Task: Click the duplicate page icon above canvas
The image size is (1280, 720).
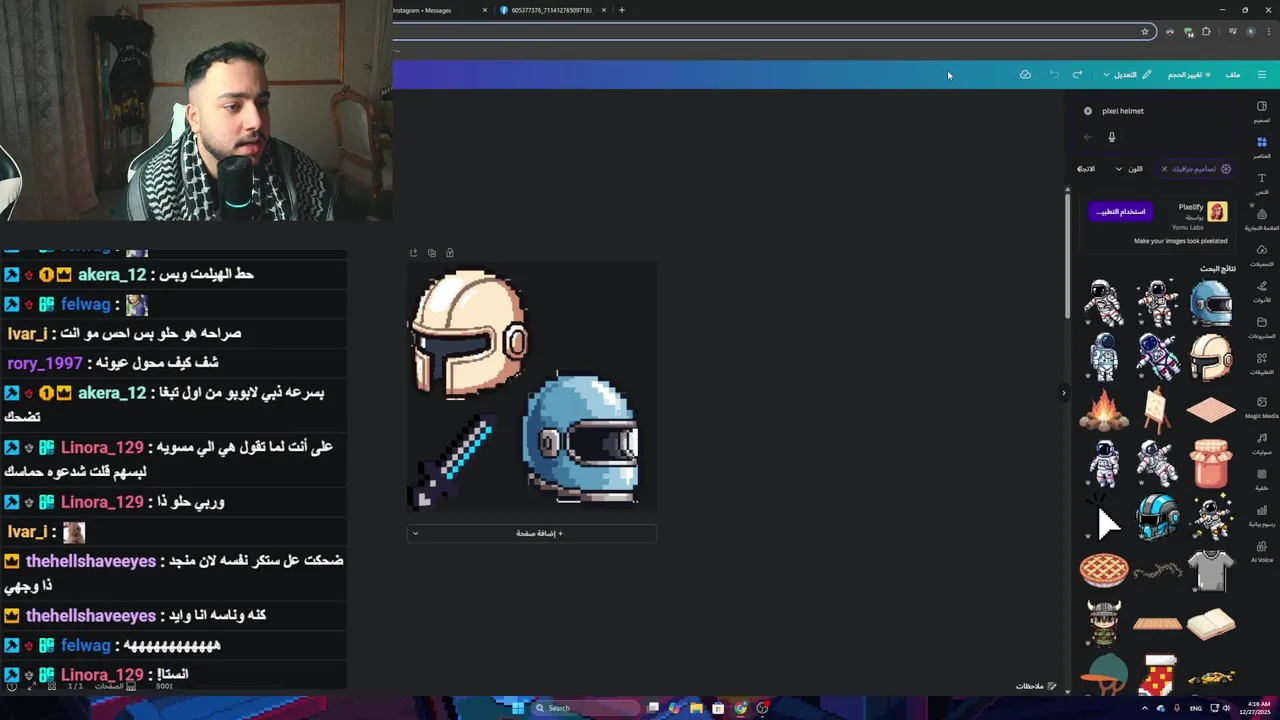Action: (x=432, y=253)
